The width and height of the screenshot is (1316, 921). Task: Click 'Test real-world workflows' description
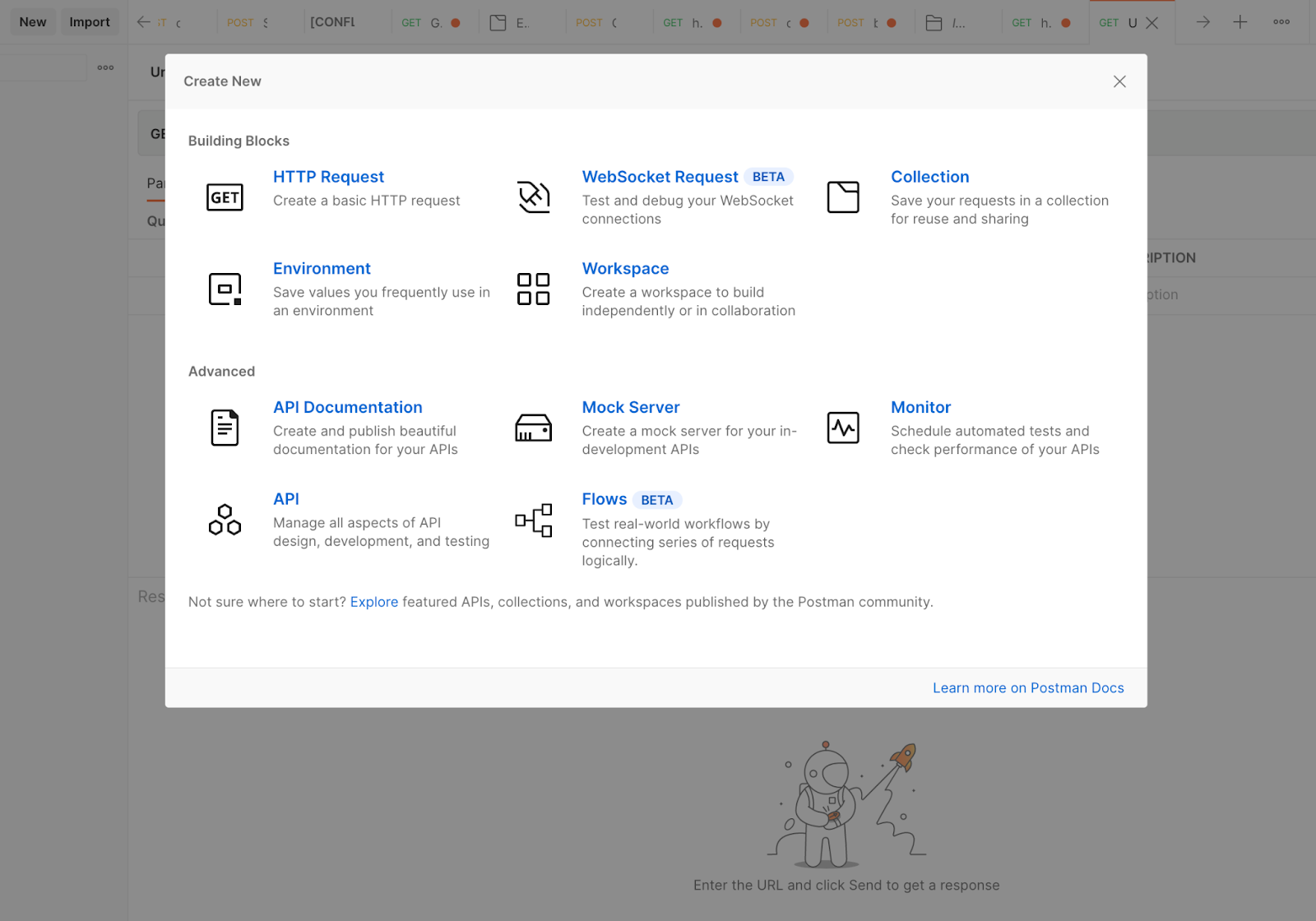pyautogui.click(x=679, y=542)
